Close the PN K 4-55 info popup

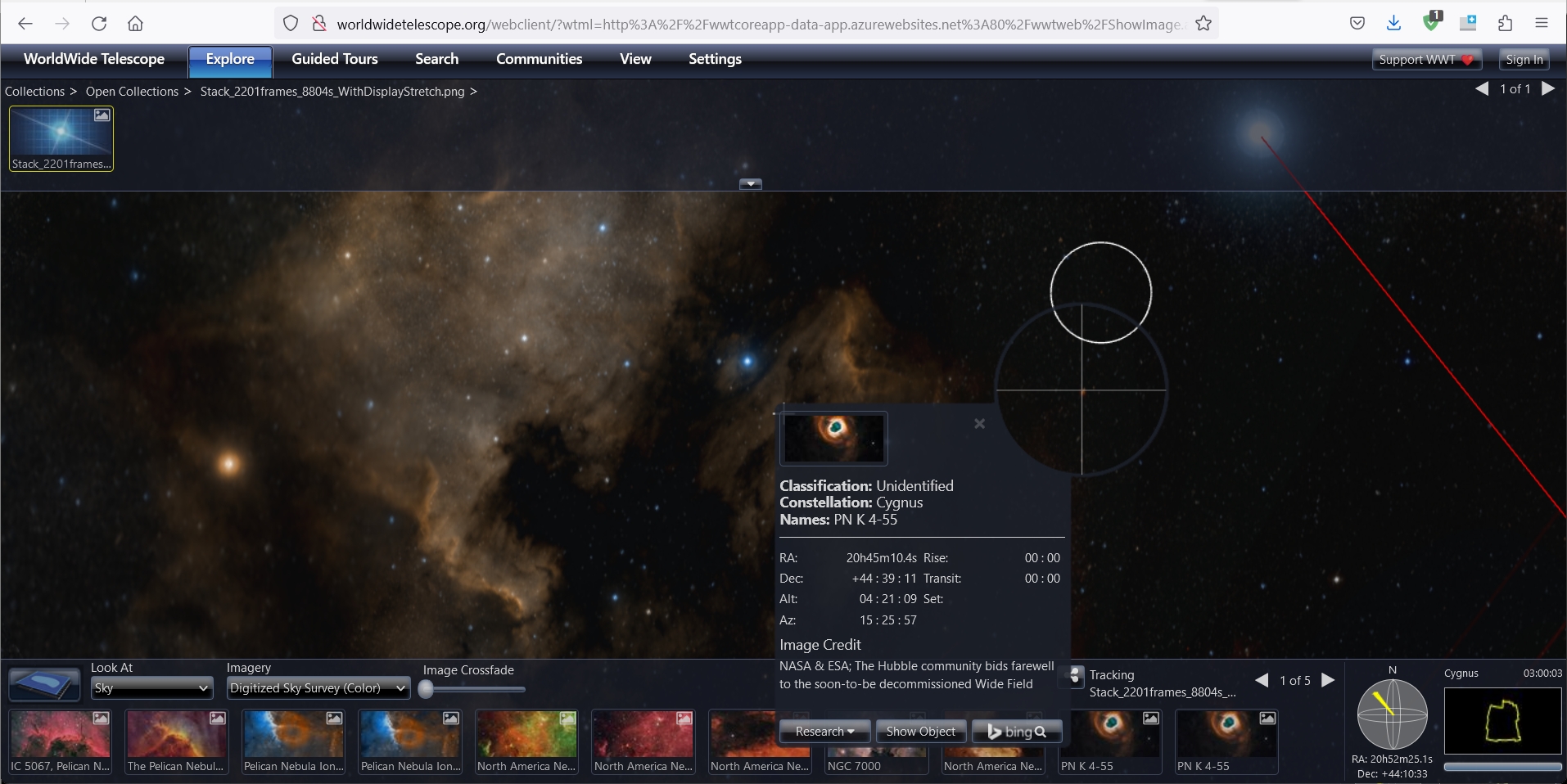[979, 423]
